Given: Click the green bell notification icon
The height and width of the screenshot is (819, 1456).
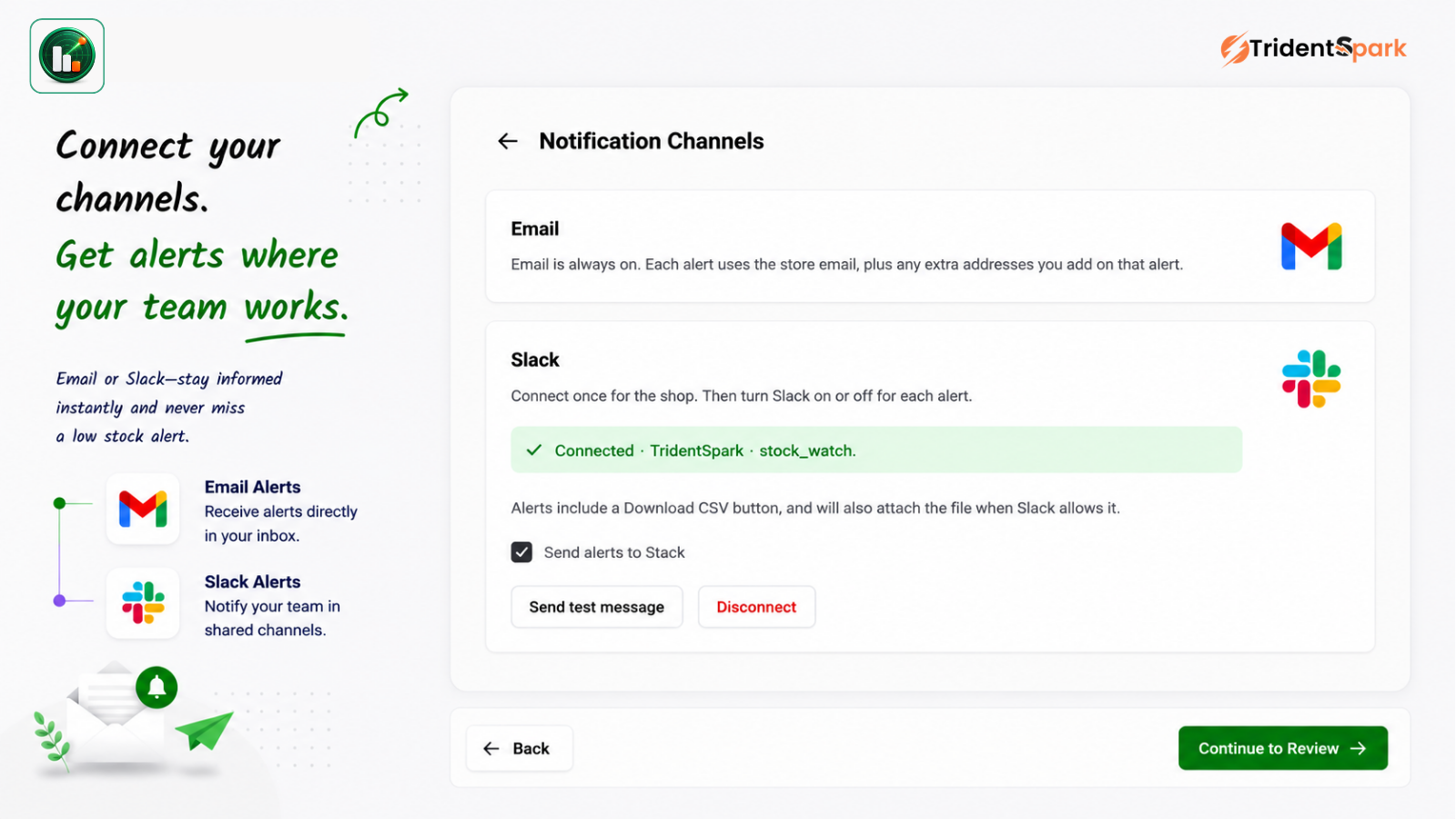Looking at the screenshot, I should [157, 687].
